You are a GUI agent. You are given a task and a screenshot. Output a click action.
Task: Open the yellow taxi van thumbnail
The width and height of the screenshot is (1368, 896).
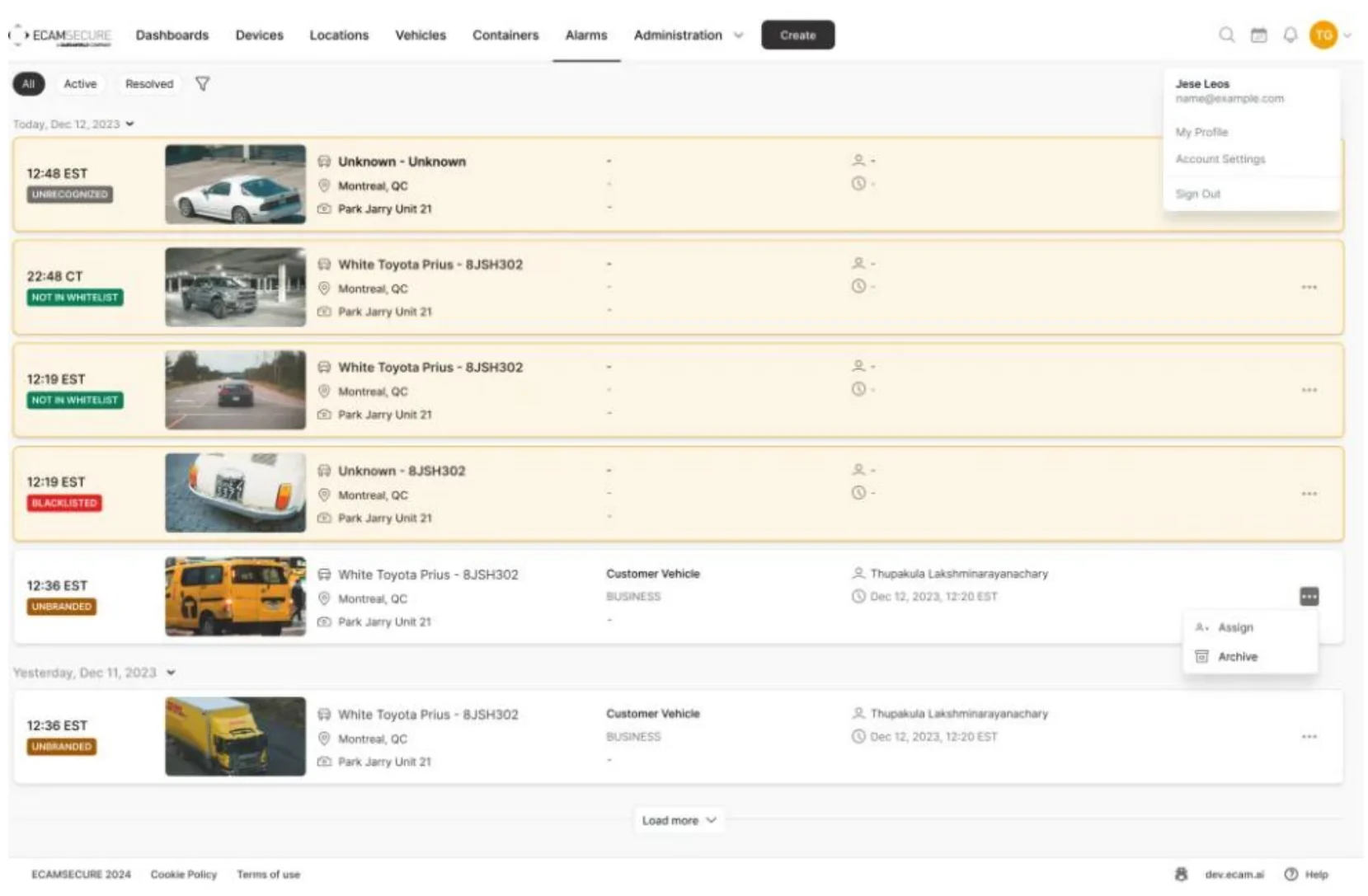point(235,596)
